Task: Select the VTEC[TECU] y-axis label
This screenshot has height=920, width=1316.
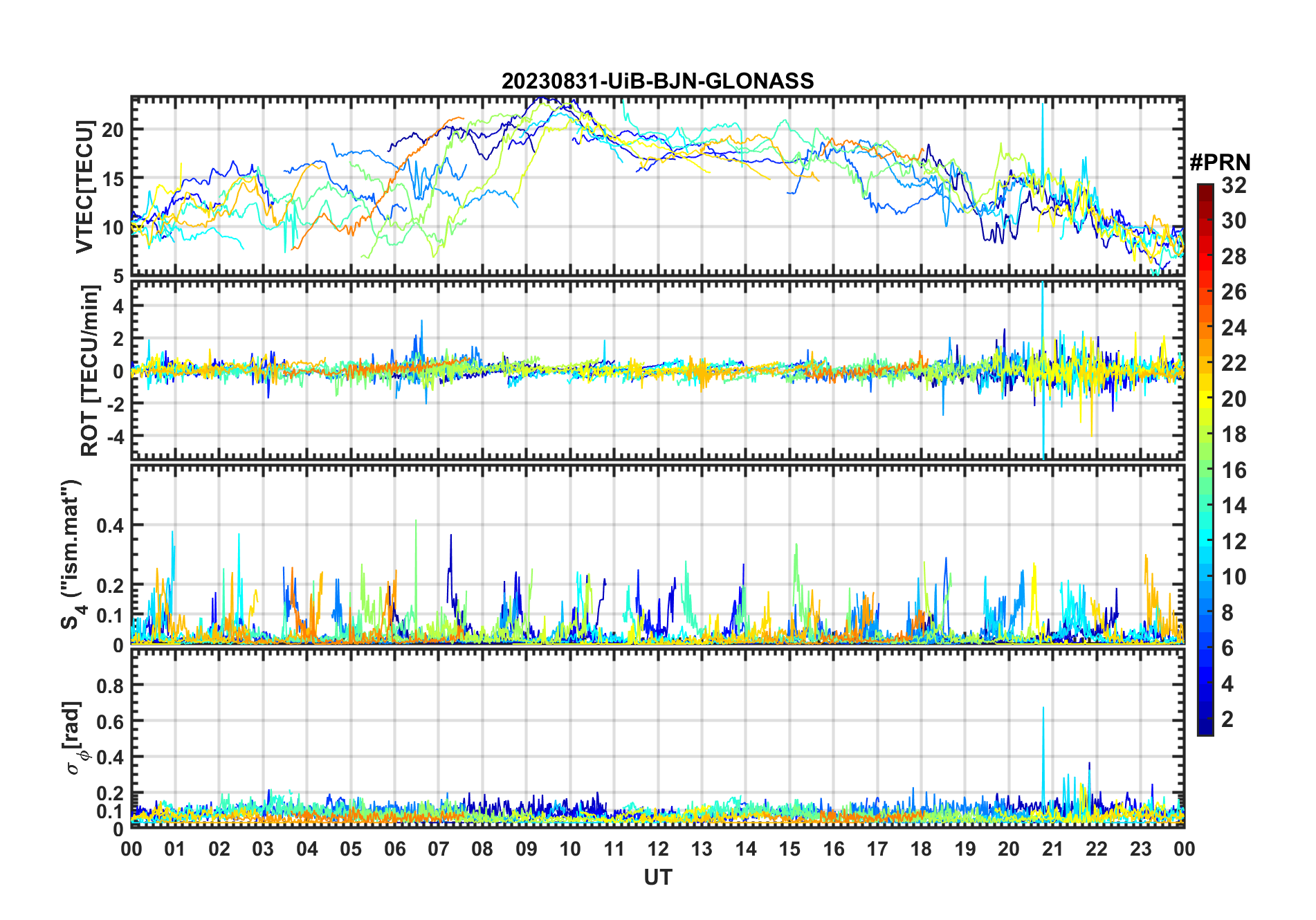Action: coord(84,187)
